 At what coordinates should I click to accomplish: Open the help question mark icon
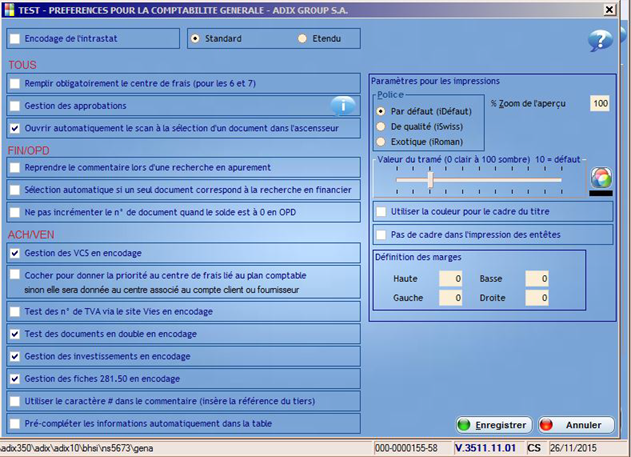point(599,40)
